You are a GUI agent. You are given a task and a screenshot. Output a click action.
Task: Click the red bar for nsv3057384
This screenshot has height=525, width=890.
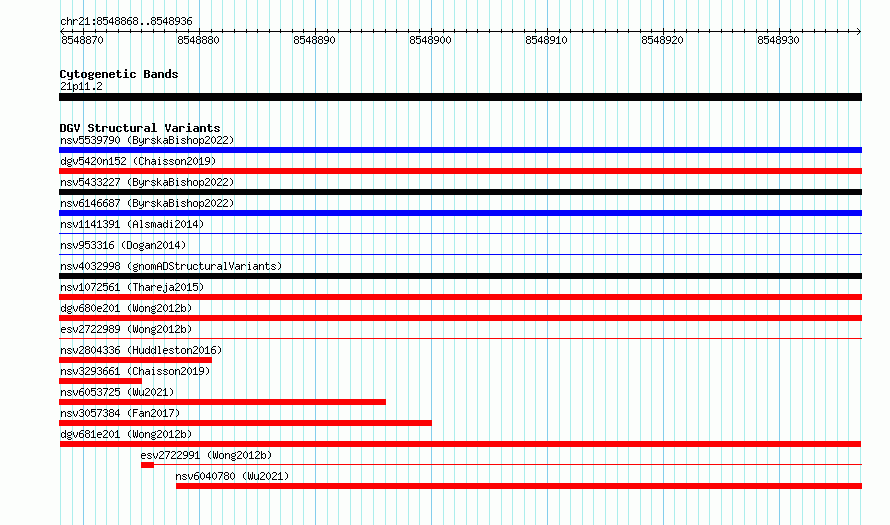[x=245, y=423]
